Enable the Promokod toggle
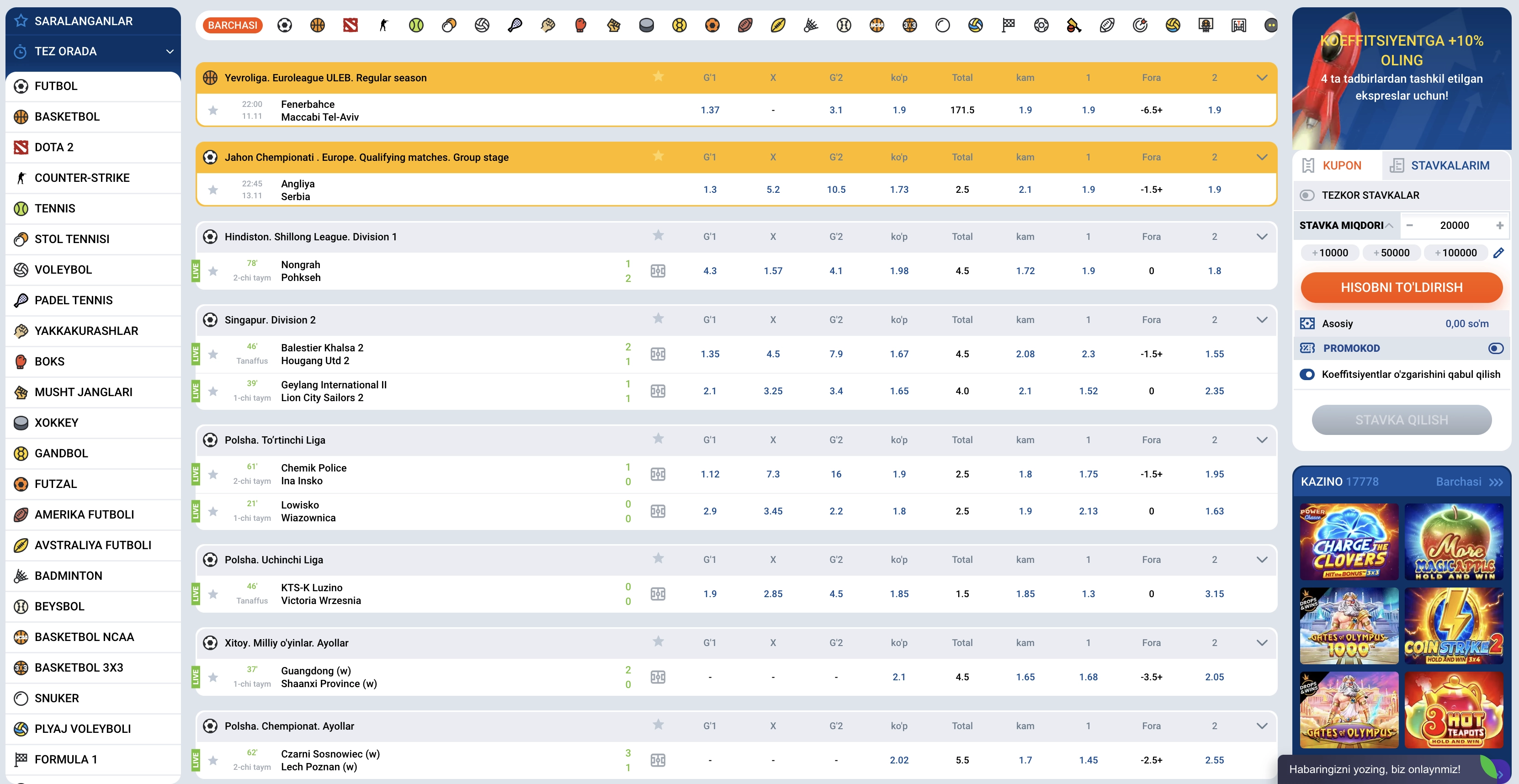 [x=1495, y=349]
